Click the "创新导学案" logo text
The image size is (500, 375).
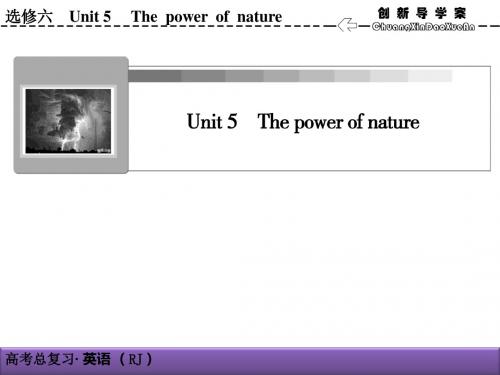point(422,13)
